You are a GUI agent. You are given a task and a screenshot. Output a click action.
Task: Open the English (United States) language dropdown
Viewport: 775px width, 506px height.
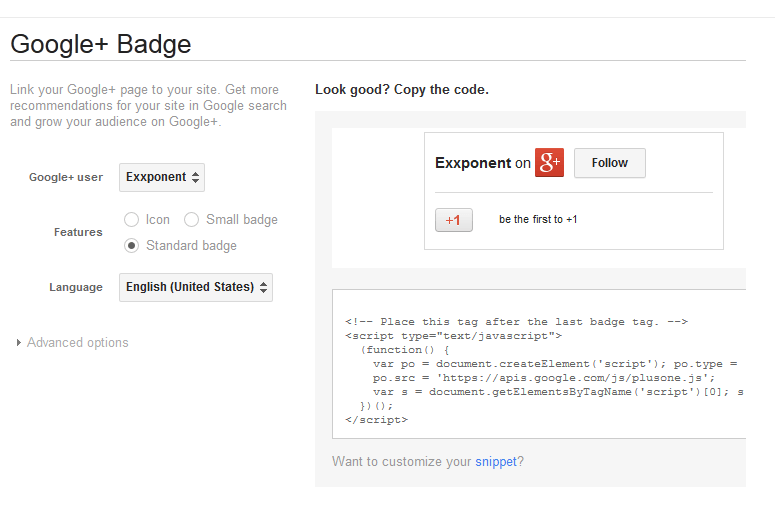coord(196,287)
